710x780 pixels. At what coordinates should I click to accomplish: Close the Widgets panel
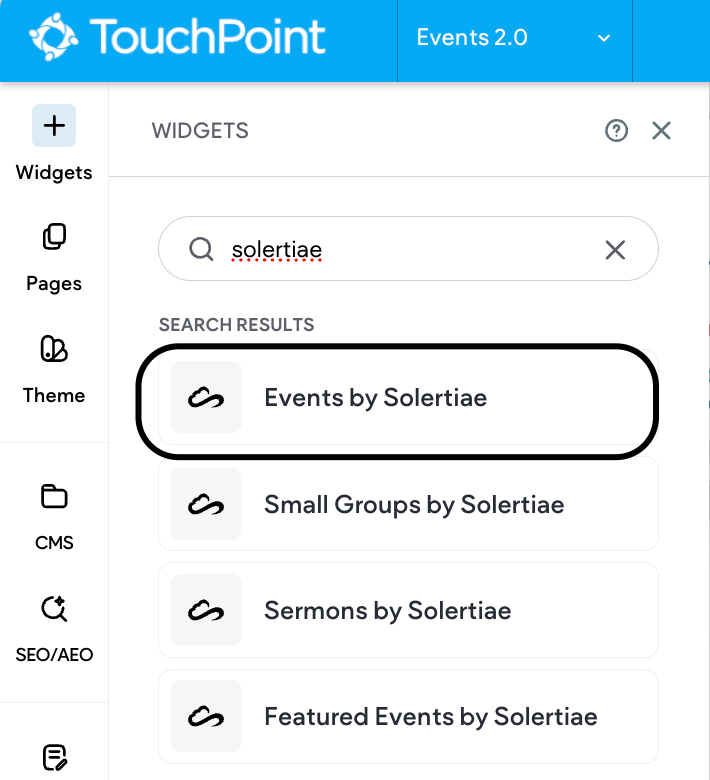click(x=661, y=131)
